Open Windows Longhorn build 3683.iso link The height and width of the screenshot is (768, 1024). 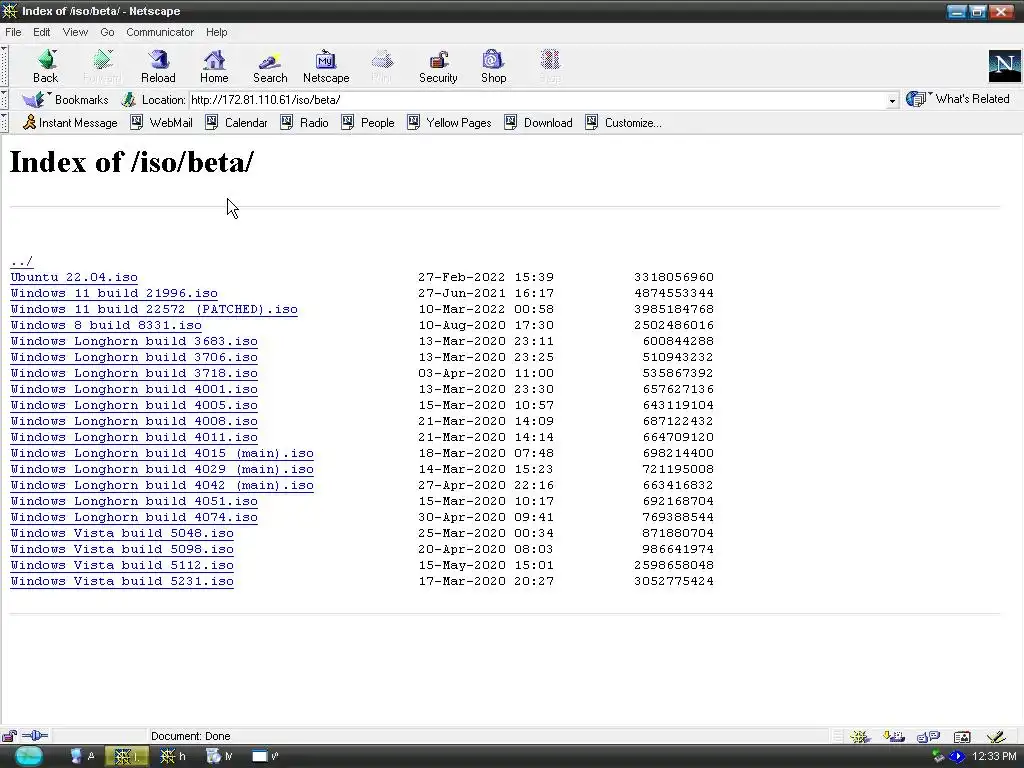click(x=135, y=341)
